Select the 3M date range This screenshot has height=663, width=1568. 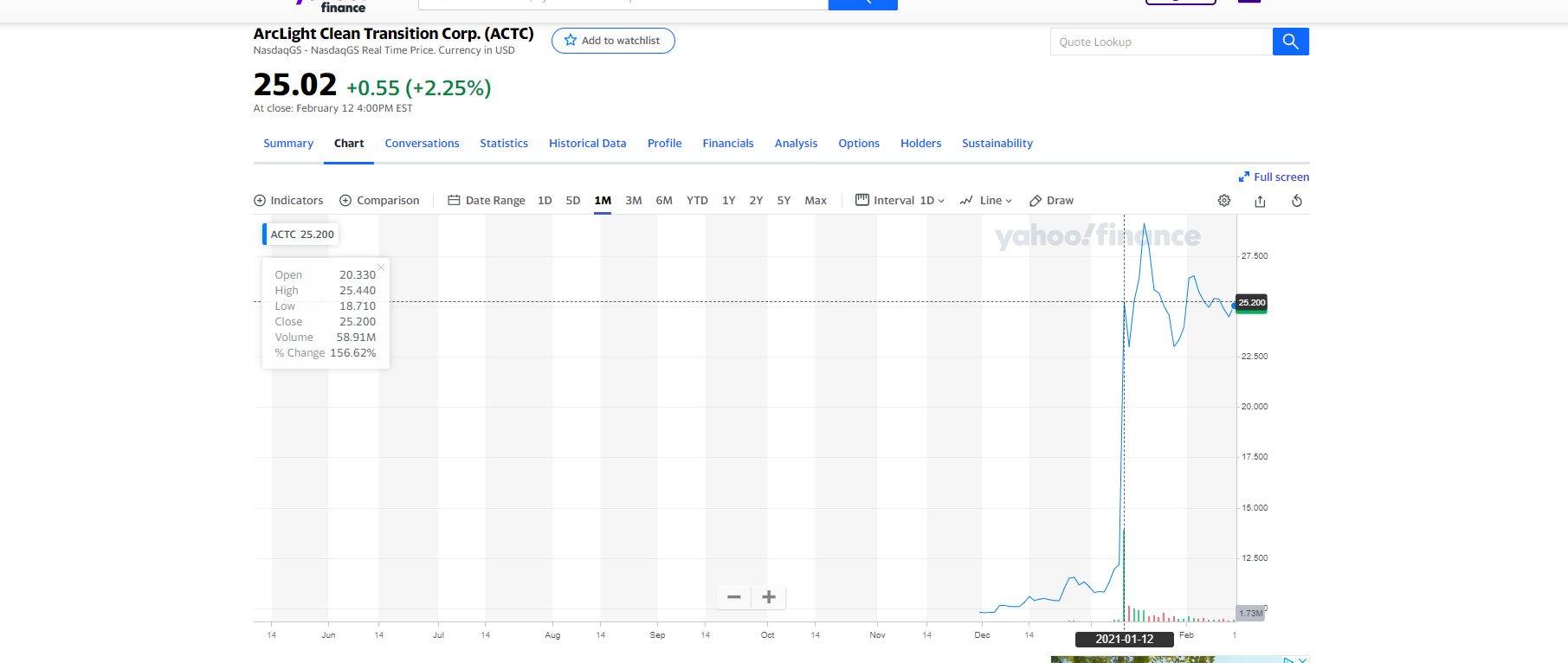click(x=634, y=201)
